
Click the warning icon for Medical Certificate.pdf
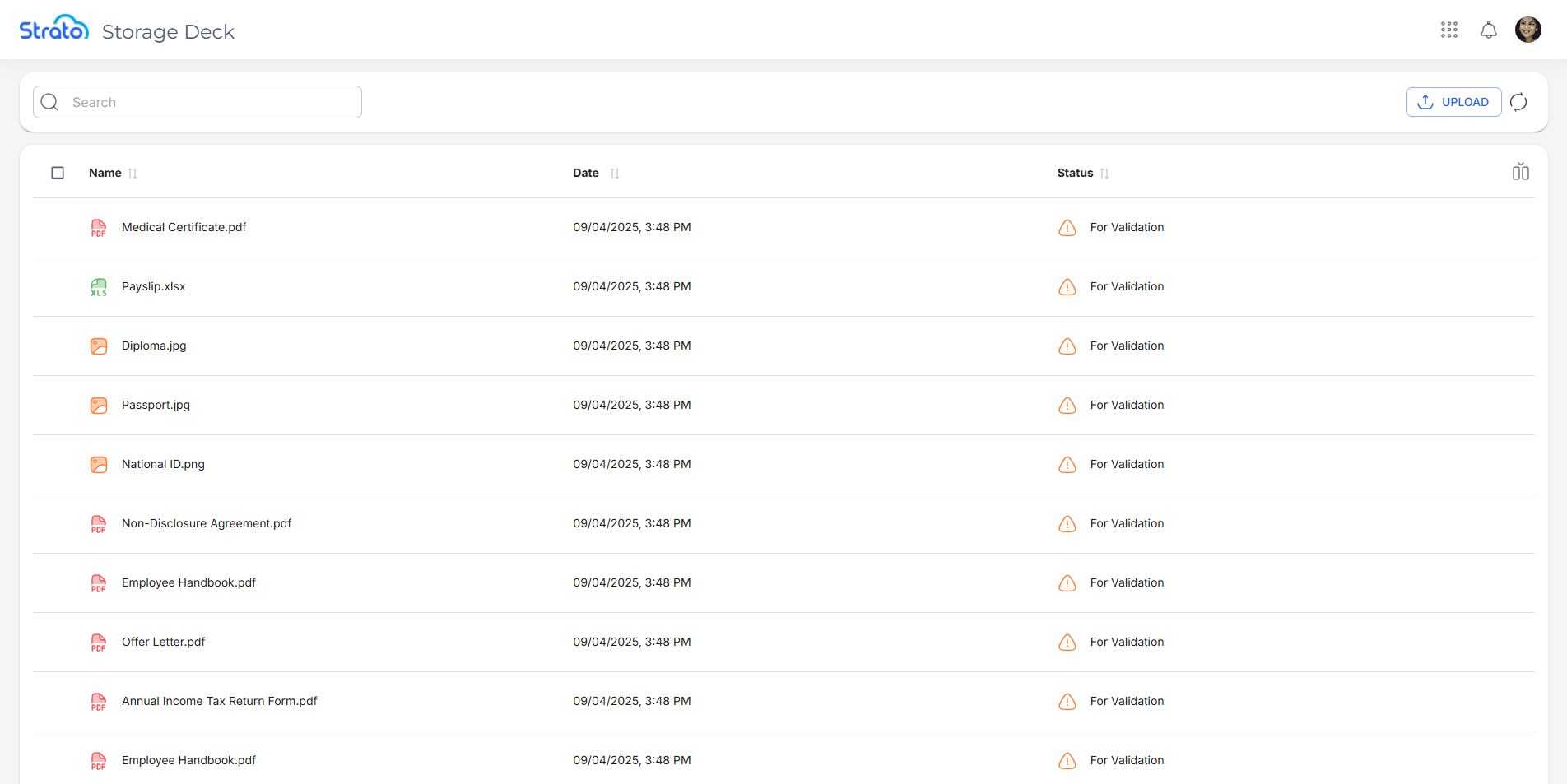(x=1067, y=228)
